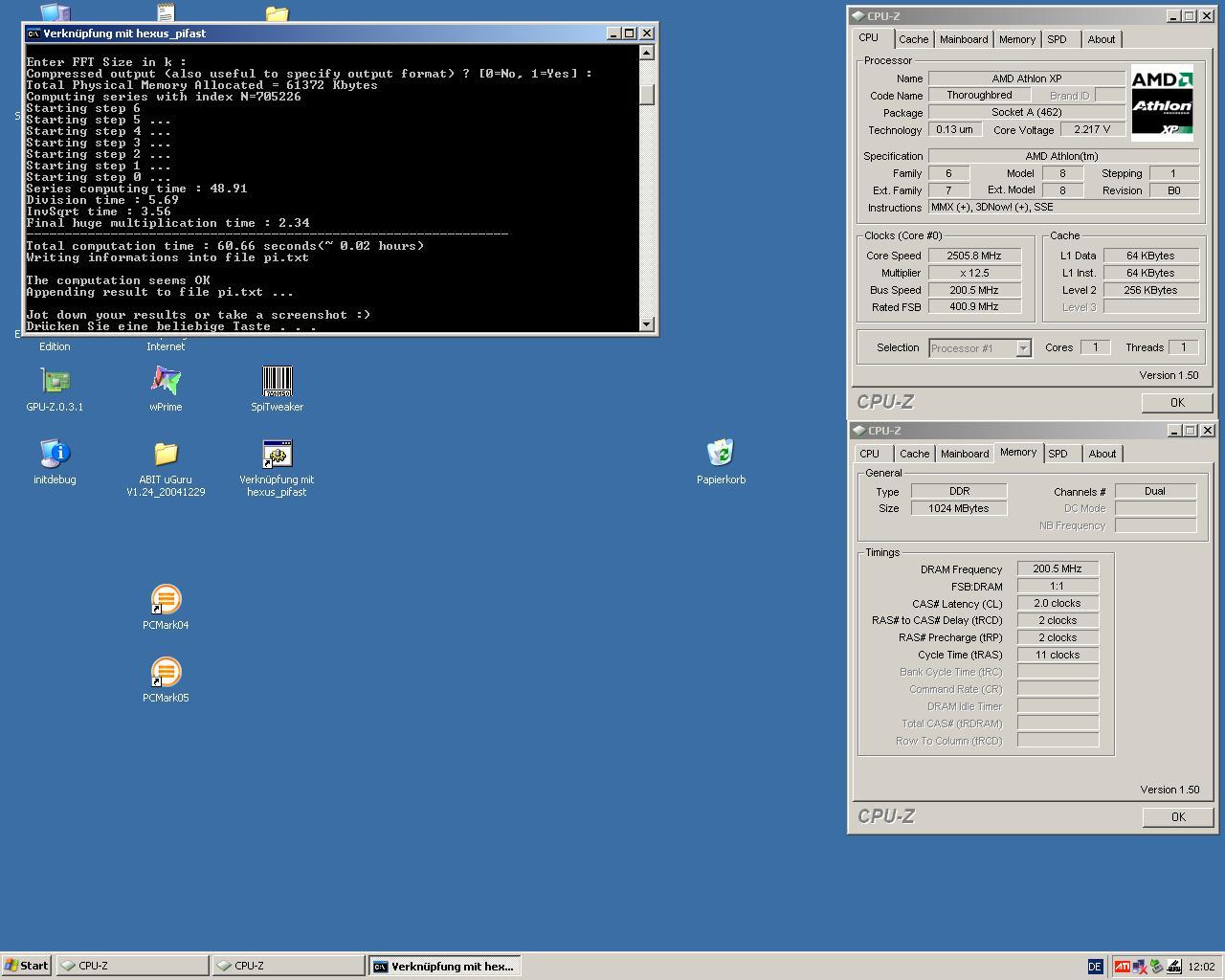Select the ABIT uGuru V1.24 folder
The image size is (1225, 980).
point(166,454)
